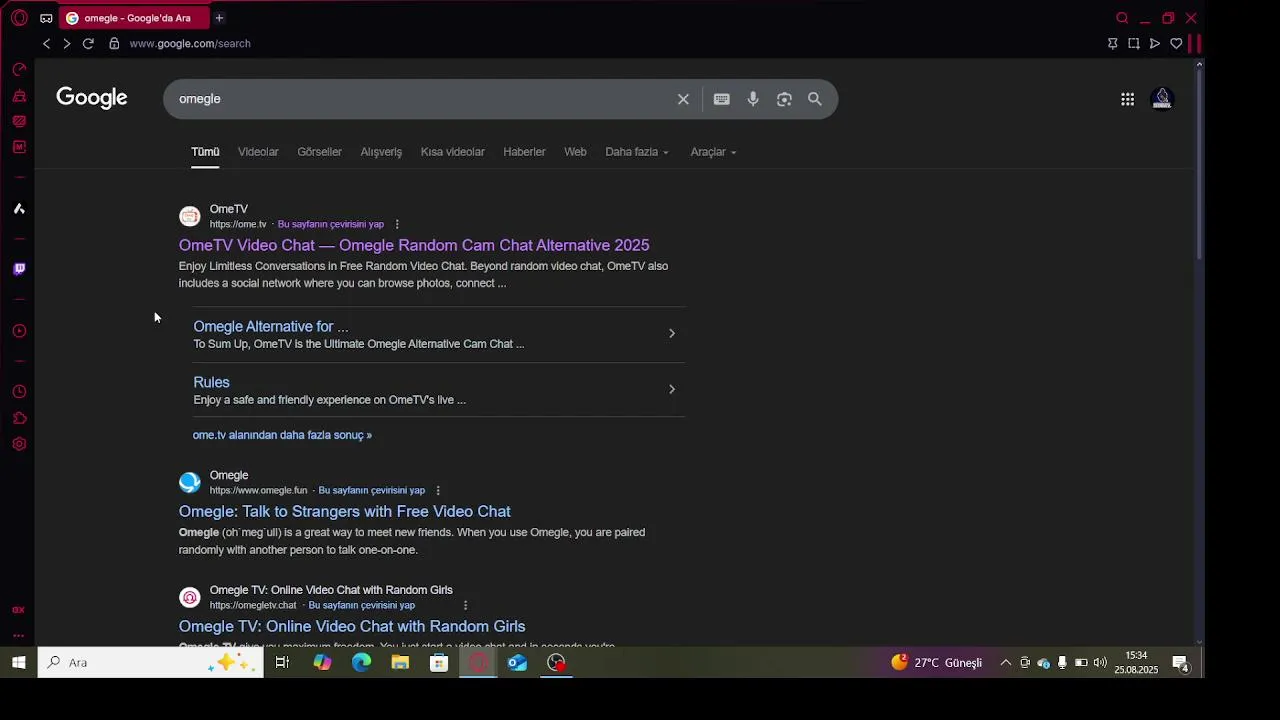This screenshot has width=1280, height=720.
Task: View site security padlock information
Action: coord(114,44)
